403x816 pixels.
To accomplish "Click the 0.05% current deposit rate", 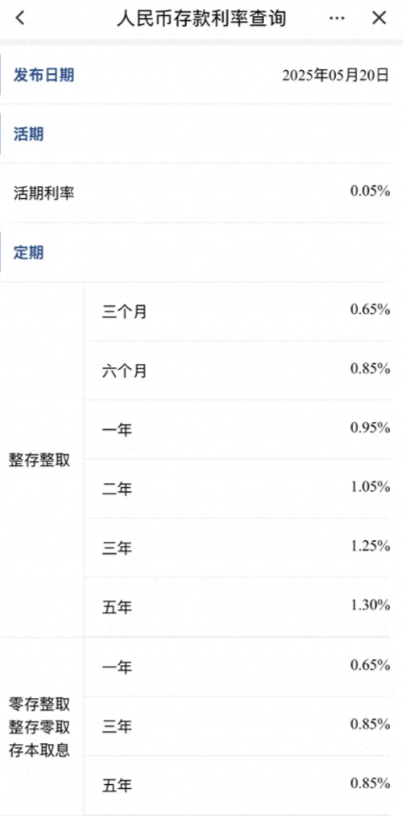I will (370, 192).
